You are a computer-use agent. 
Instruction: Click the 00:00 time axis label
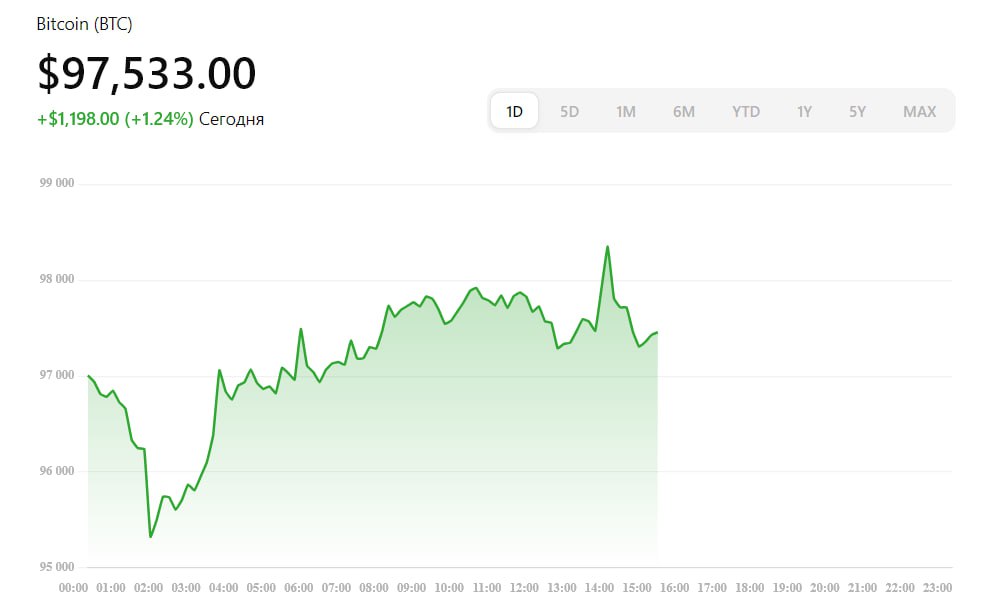74,587
